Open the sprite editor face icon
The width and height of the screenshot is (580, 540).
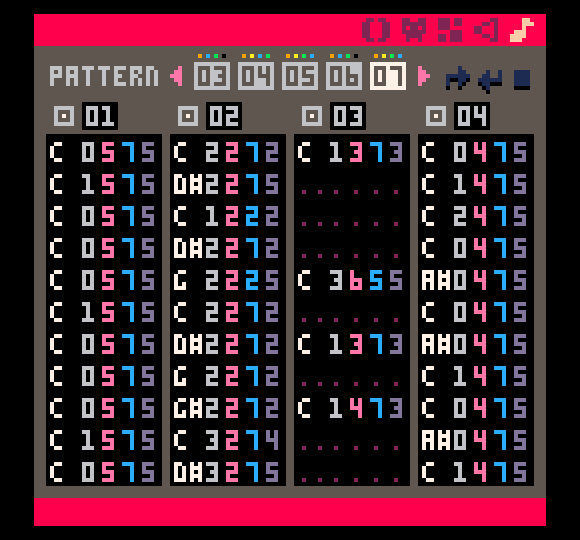point(414,30)
